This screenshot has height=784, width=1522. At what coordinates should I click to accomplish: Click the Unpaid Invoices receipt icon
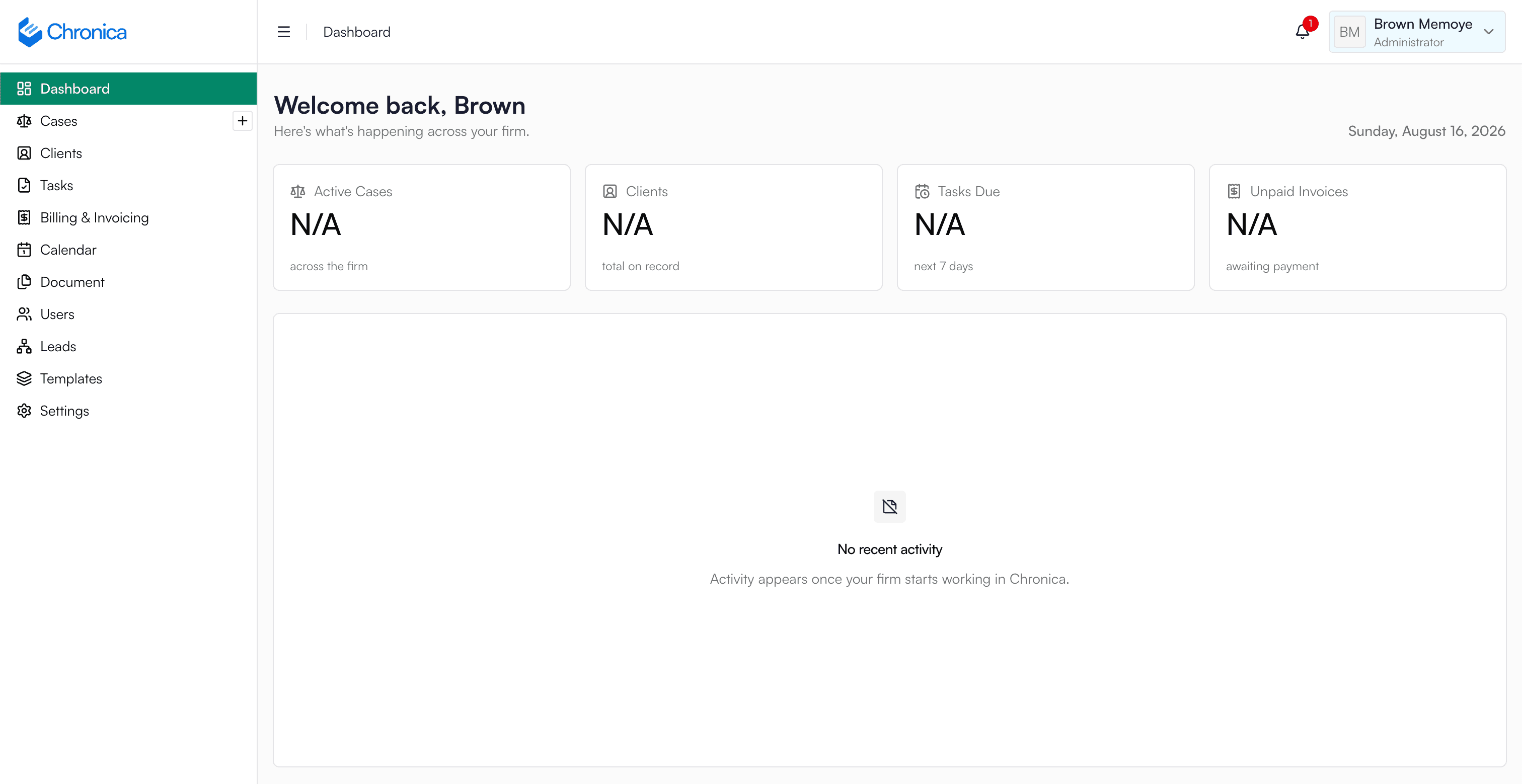click(1234, 191)
